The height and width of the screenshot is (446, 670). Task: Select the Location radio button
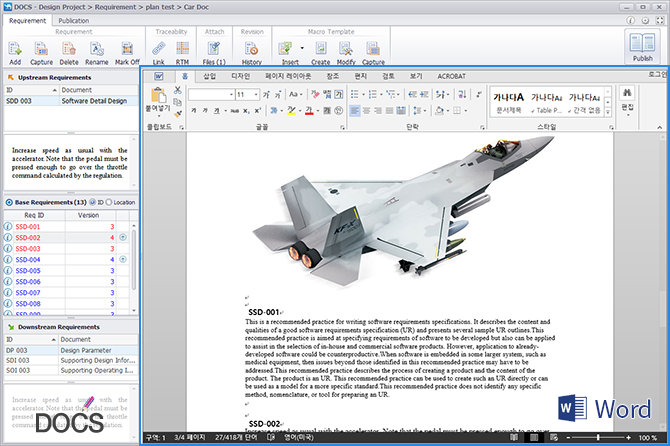(x=109, y=202)
